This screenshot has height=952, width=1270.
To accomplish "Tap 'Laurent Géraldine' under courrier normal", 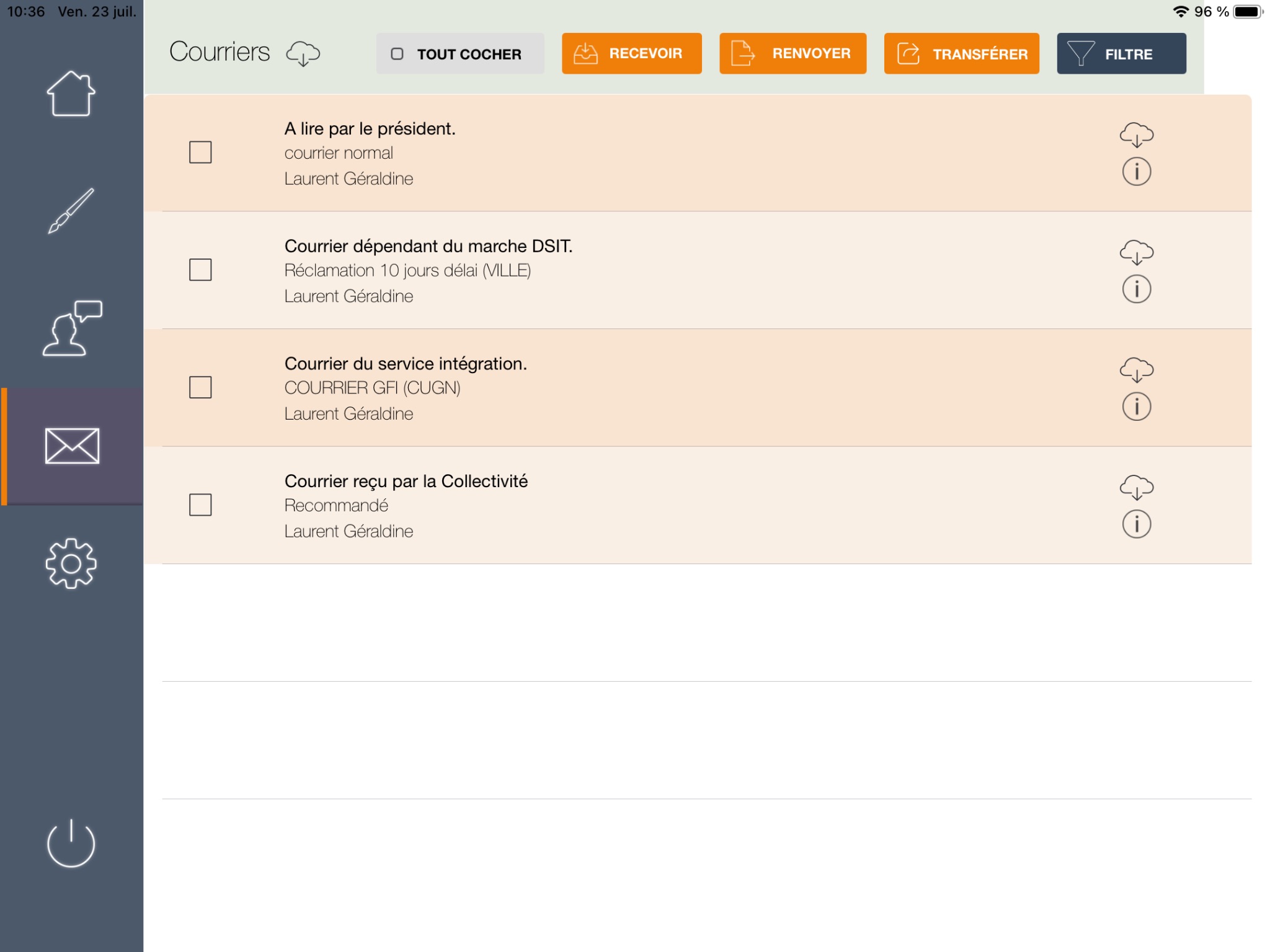I will click(x=349, y=178).
